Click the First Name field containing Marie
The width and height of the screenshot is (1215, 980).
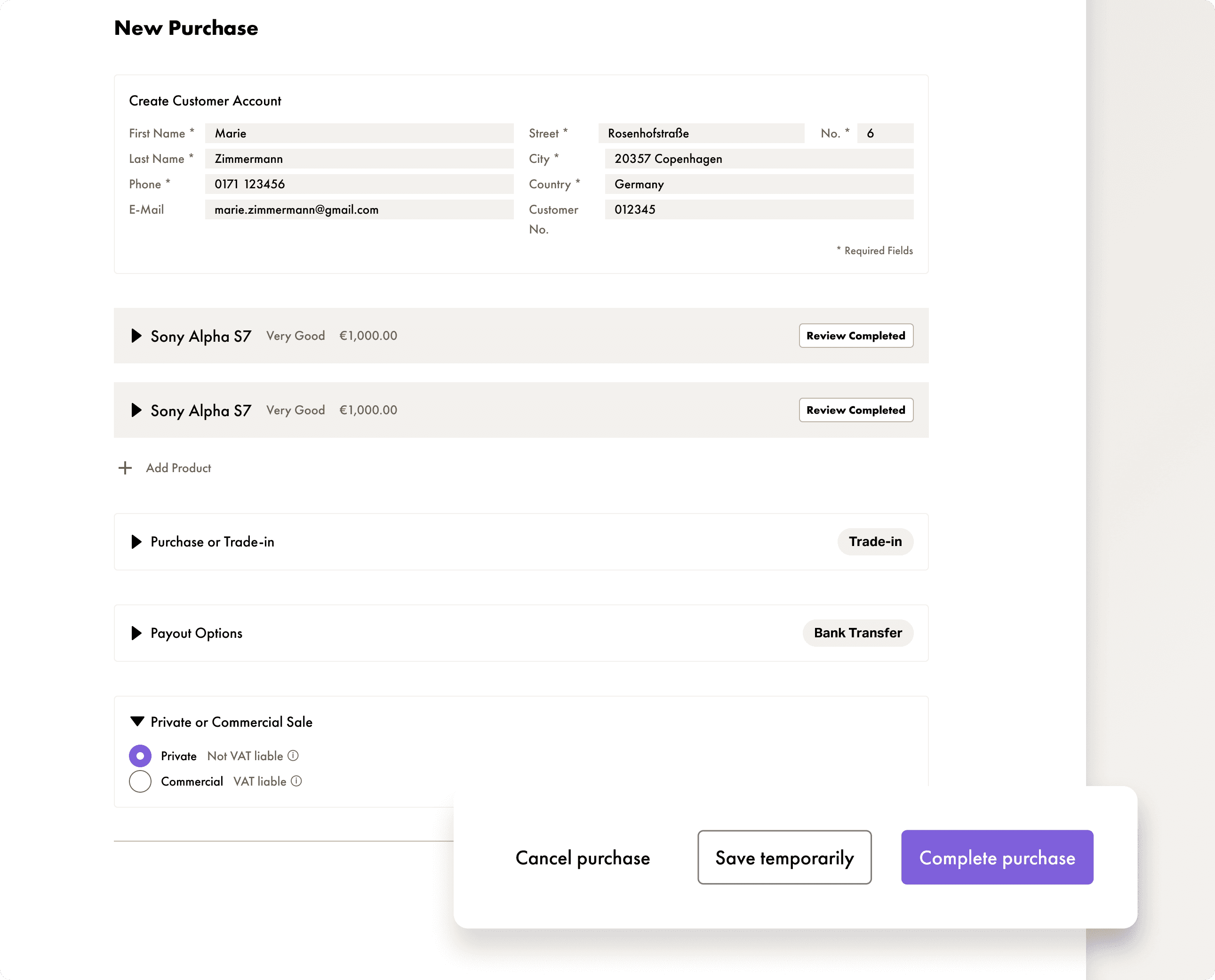[359, 133]
